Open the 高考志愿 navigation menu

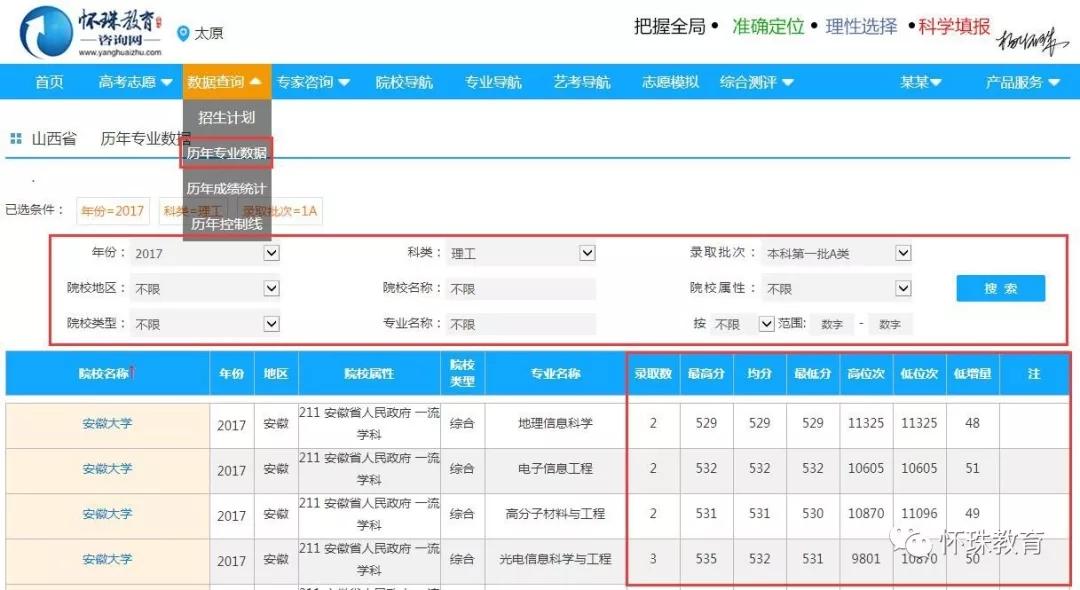point(135,82)
